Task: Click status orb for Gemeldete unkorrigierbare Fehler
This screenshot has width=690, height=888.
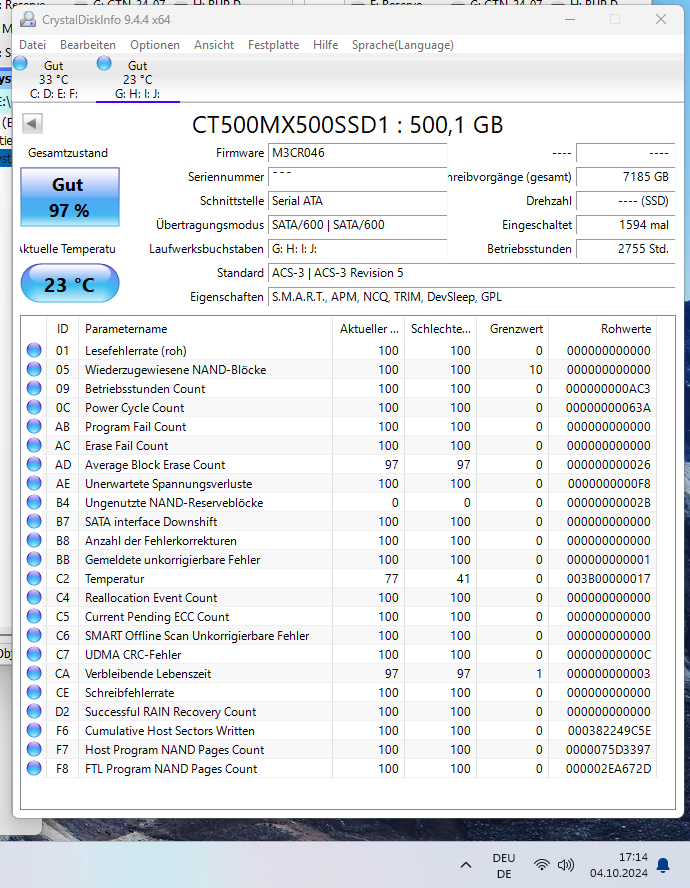Action: 34,559
